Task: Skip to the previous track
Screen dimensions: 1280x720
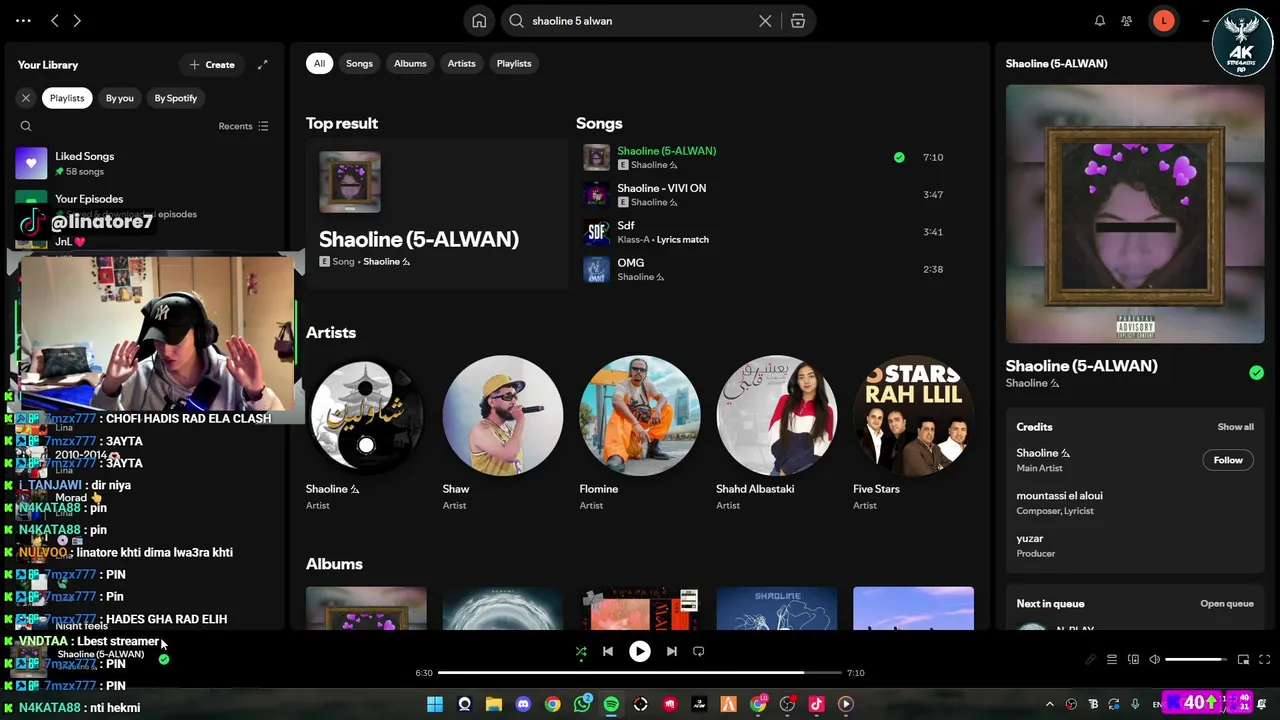Action: pos(608,652)
